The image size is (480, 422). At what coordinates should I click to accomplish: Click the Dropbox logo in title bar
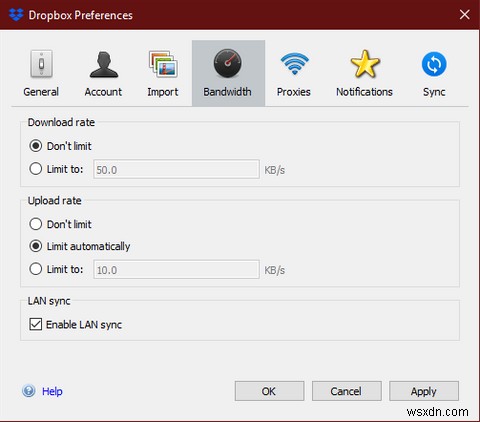tap(16, 15)
